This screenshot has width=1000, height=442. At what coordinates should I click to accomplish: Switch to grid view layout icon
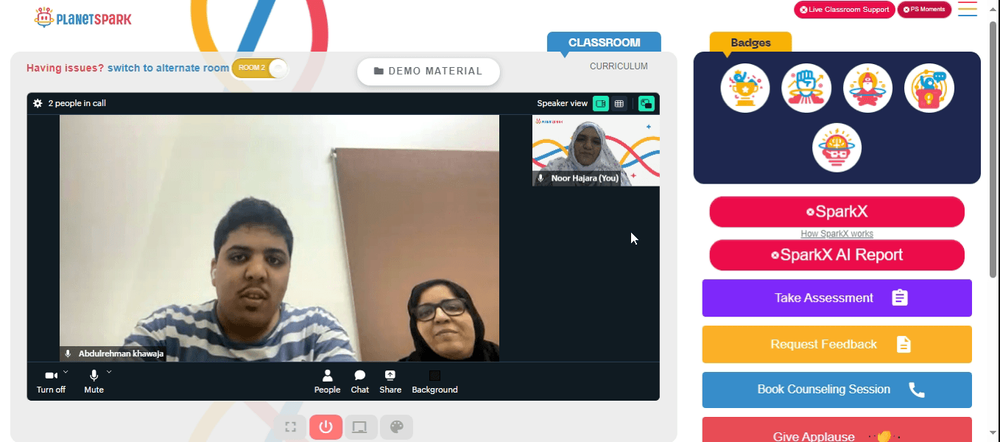619,103
